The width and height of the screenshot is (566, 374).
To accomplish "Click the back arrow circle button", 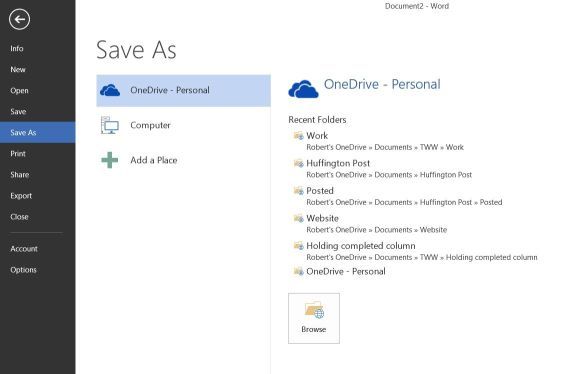I will [19, 19].
